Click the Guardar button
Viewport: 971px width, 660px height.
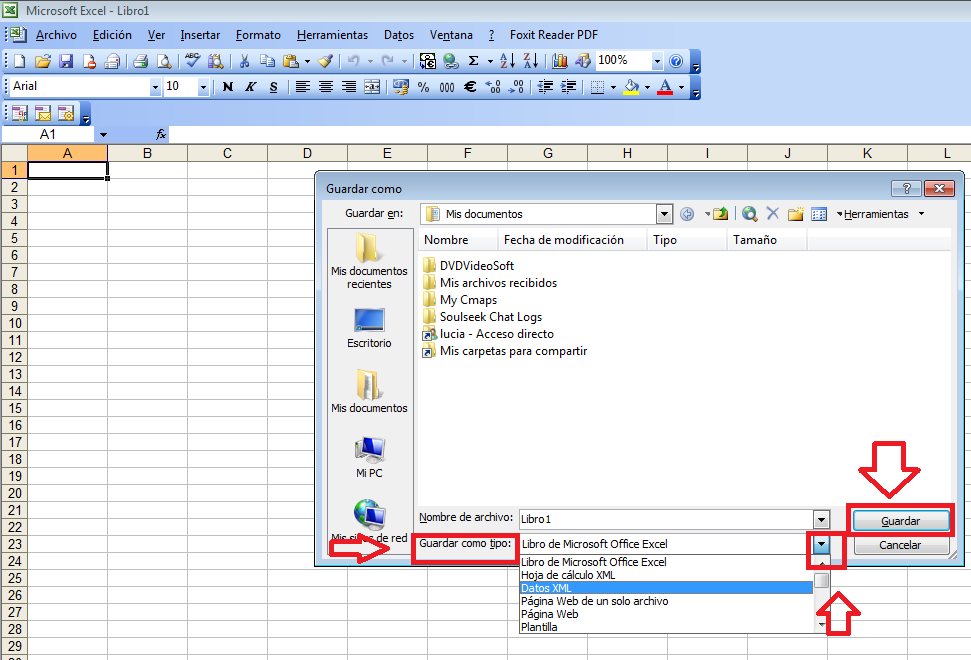900,521
